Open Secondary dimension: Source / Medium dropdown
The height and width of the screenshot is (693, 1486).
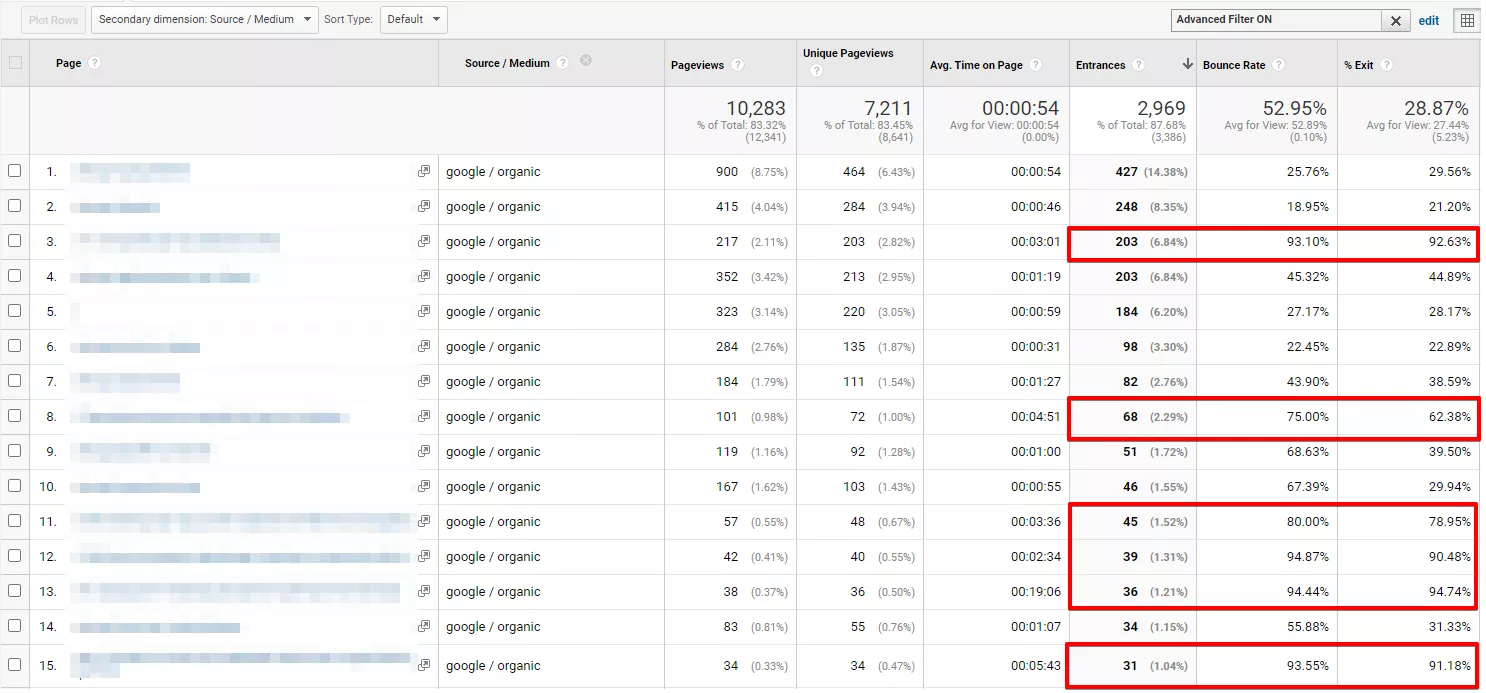tap(205, 19)
